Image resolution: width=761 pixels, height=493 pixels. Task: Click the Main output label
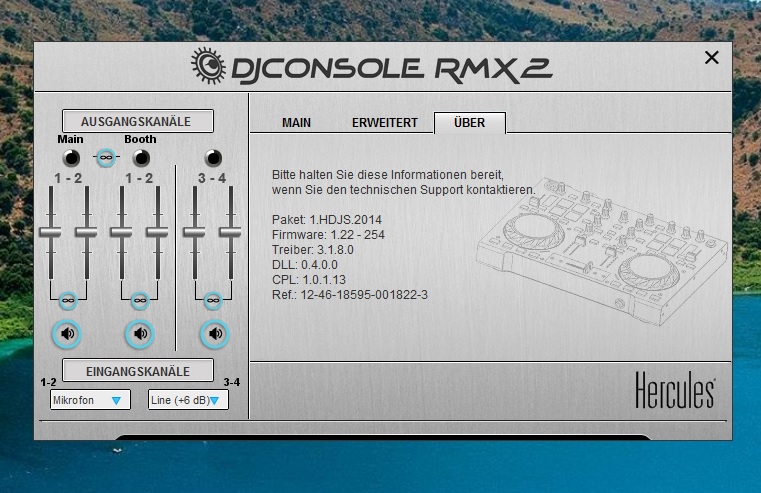pyautogui.click(x=70, y=139)
